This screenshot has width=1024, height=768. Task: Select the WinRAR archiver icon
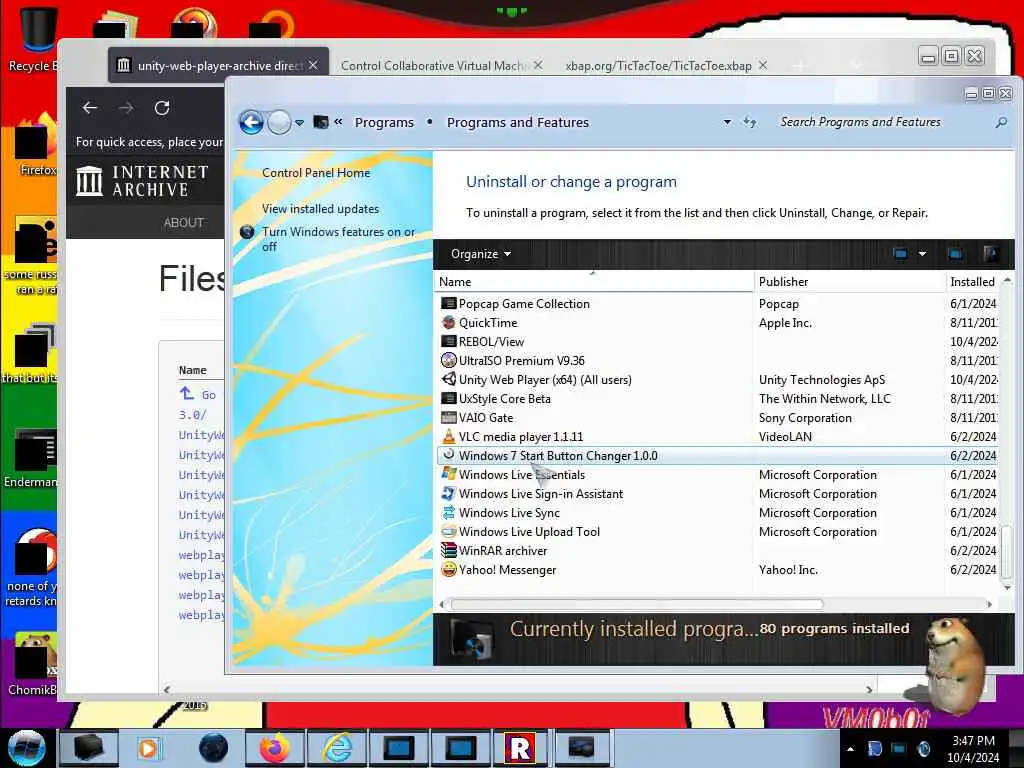tap(448, 550)
